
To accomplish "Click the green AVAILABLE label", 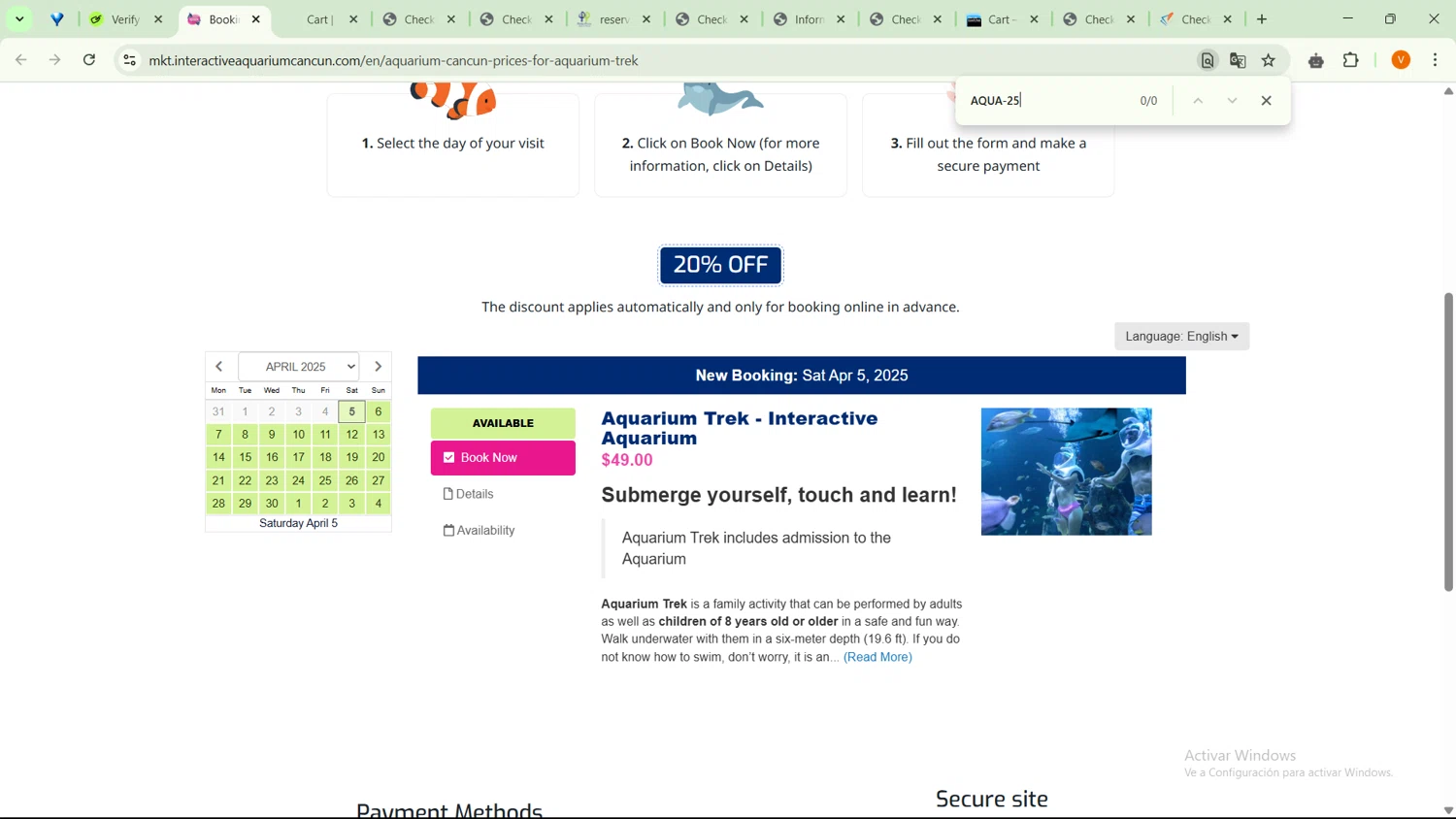I will tap(503, 423).
